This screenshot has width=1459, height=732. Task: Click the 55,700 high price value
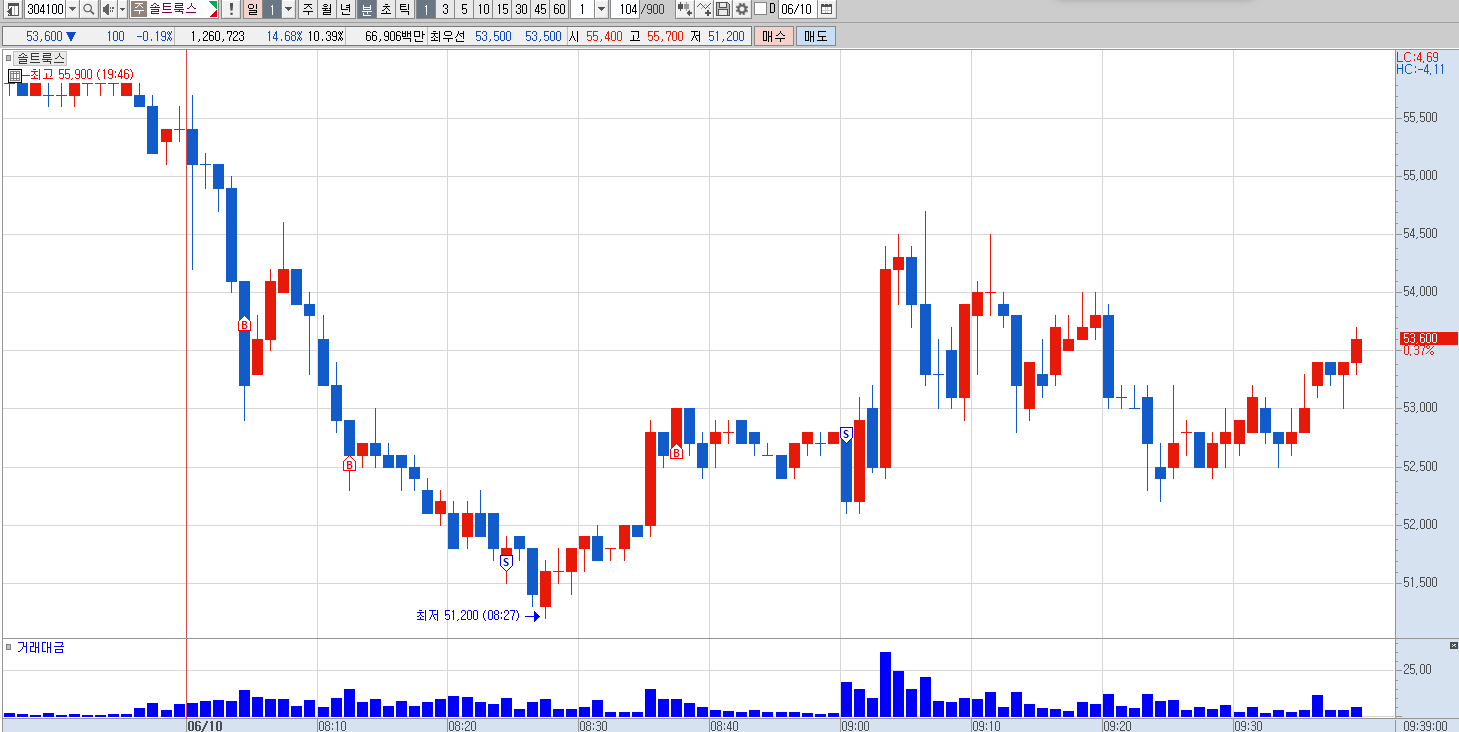point(665,36)
